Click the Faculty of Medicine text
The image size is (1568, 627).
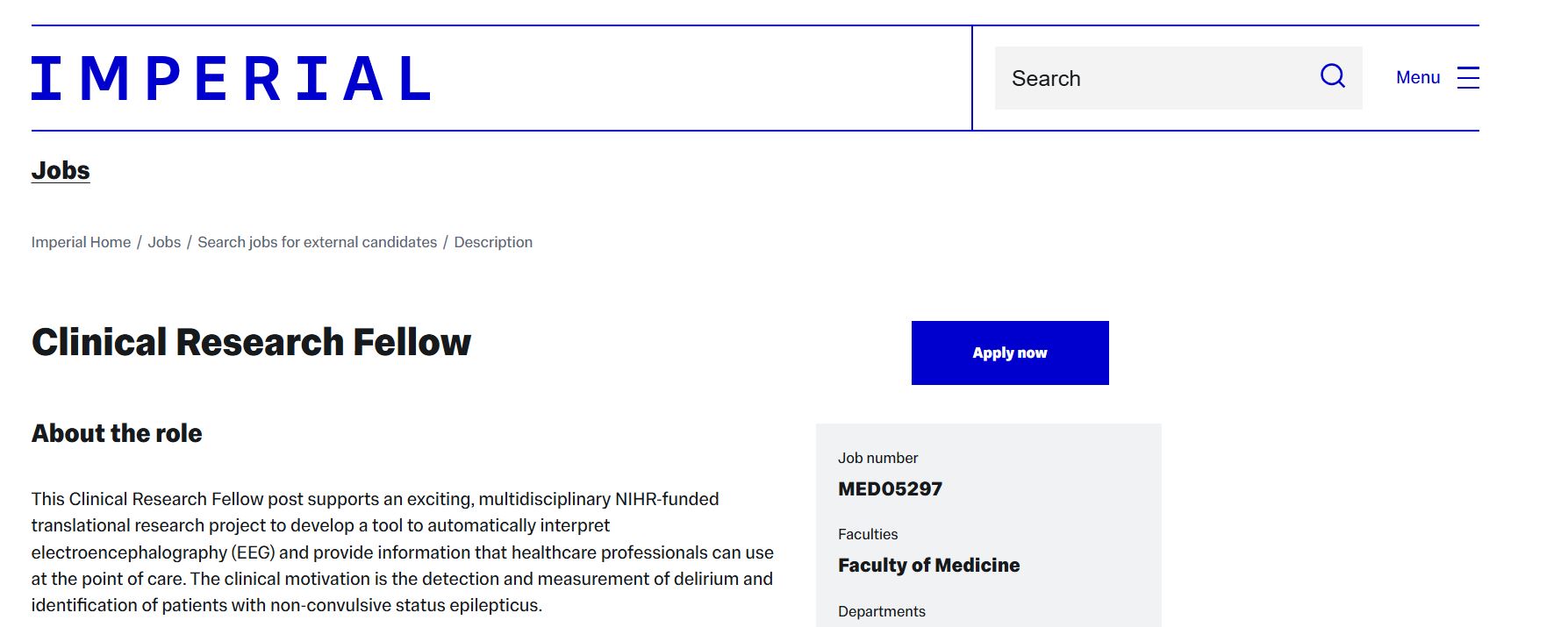click(928, 565)
